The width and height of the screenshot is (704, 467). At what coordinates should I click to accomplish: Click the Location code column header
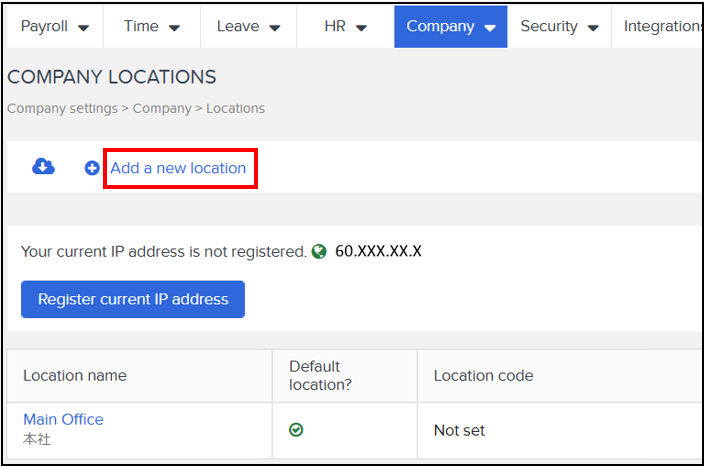(x=484, y=375)
